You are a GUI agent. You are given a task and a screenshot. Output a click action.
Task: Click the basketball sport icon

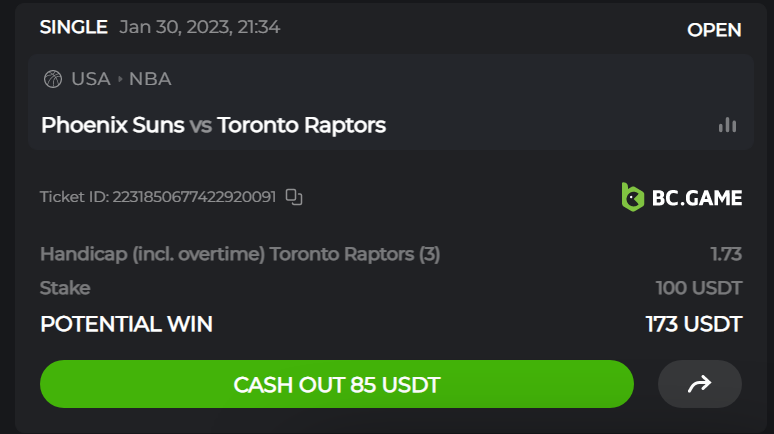coord(53,79)
